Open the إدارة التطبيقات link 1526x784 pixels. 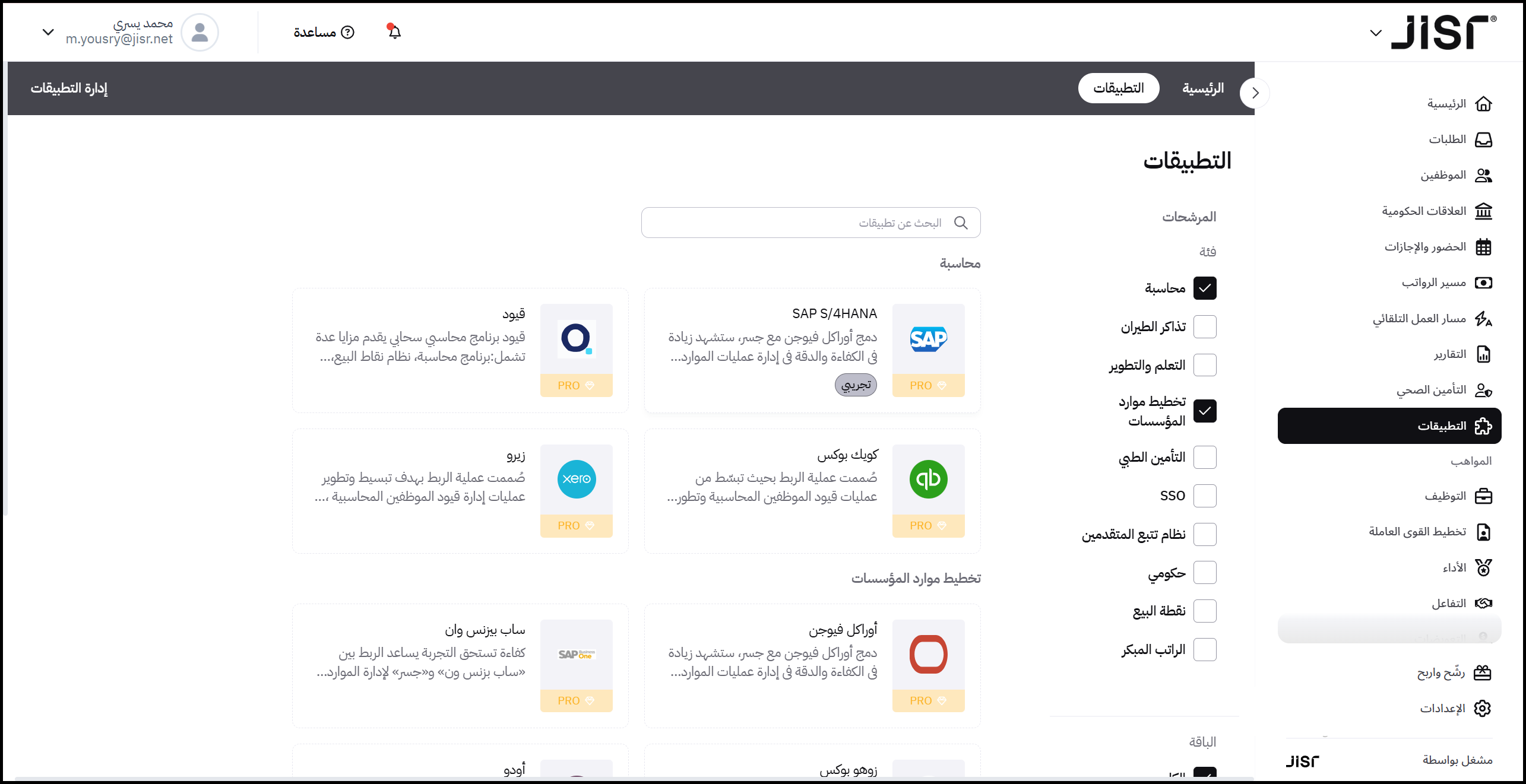(x=69, y=88)
